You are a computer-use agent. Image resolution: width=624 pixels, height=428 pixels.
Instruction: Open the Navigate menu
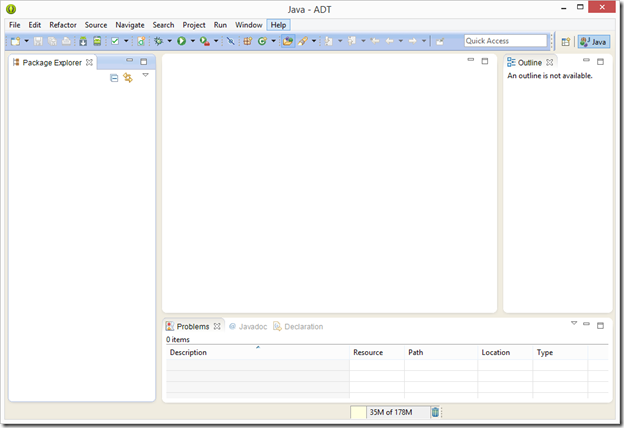point(130,25)
